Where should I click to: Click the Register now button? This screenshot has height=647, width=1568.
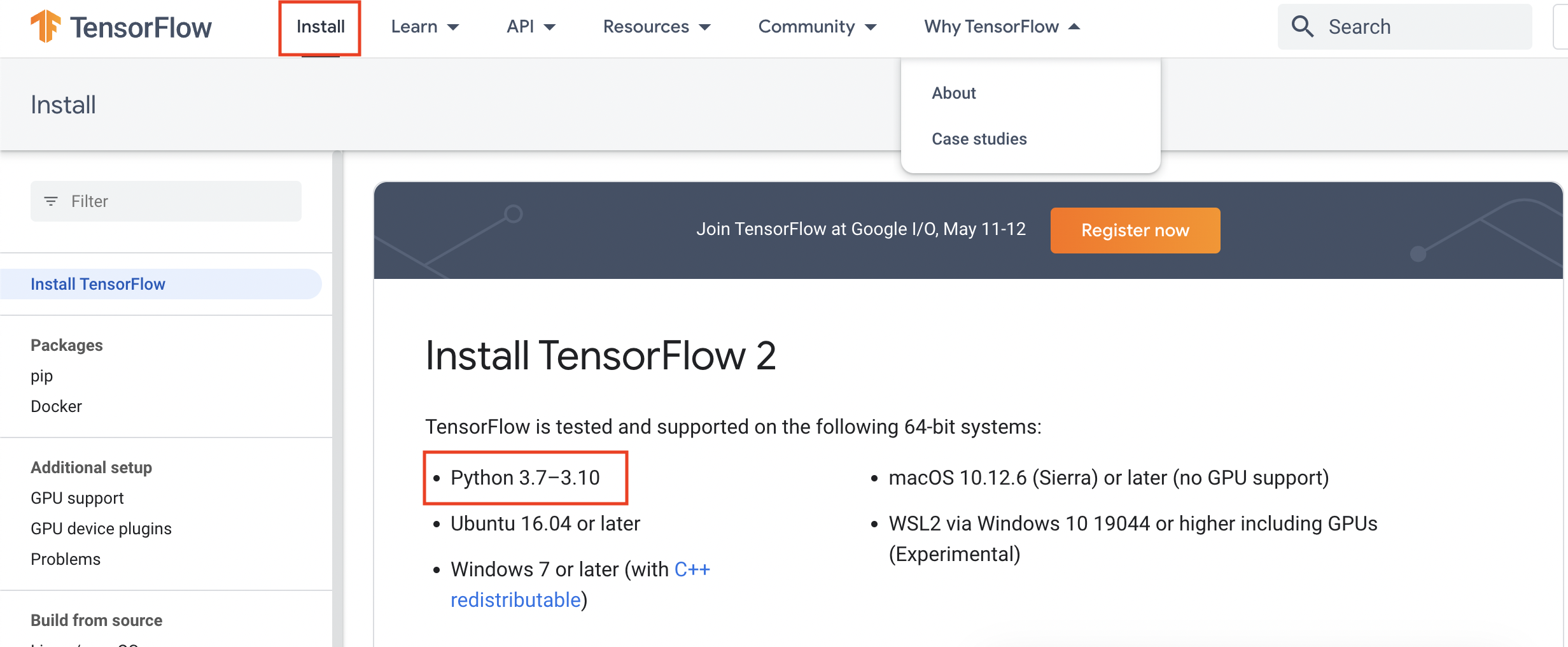[x=1135, y=230]
